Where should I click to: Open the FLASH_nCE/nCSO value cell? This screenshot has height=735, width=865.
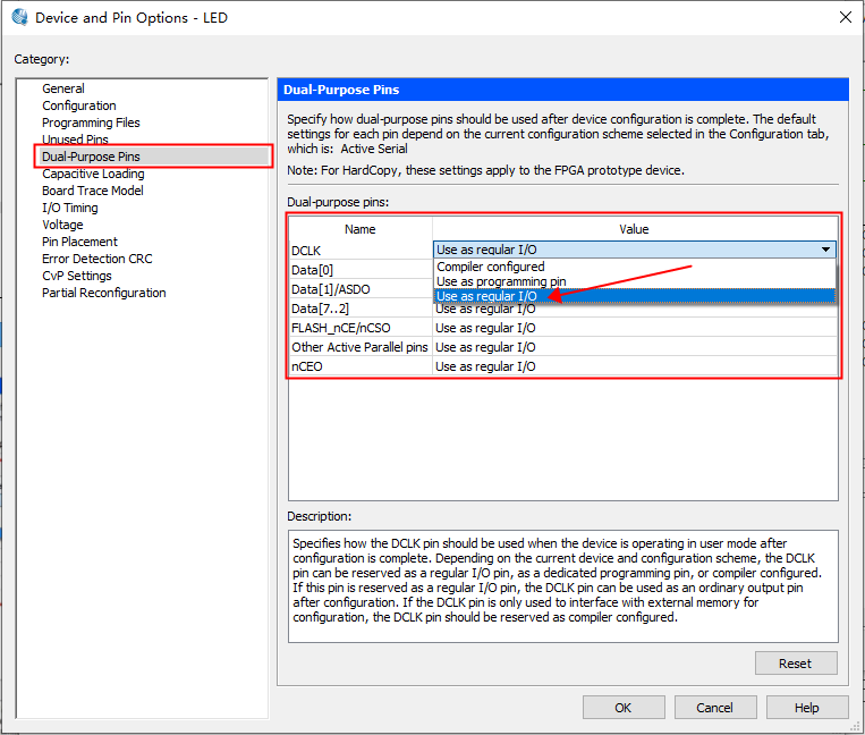634,328
